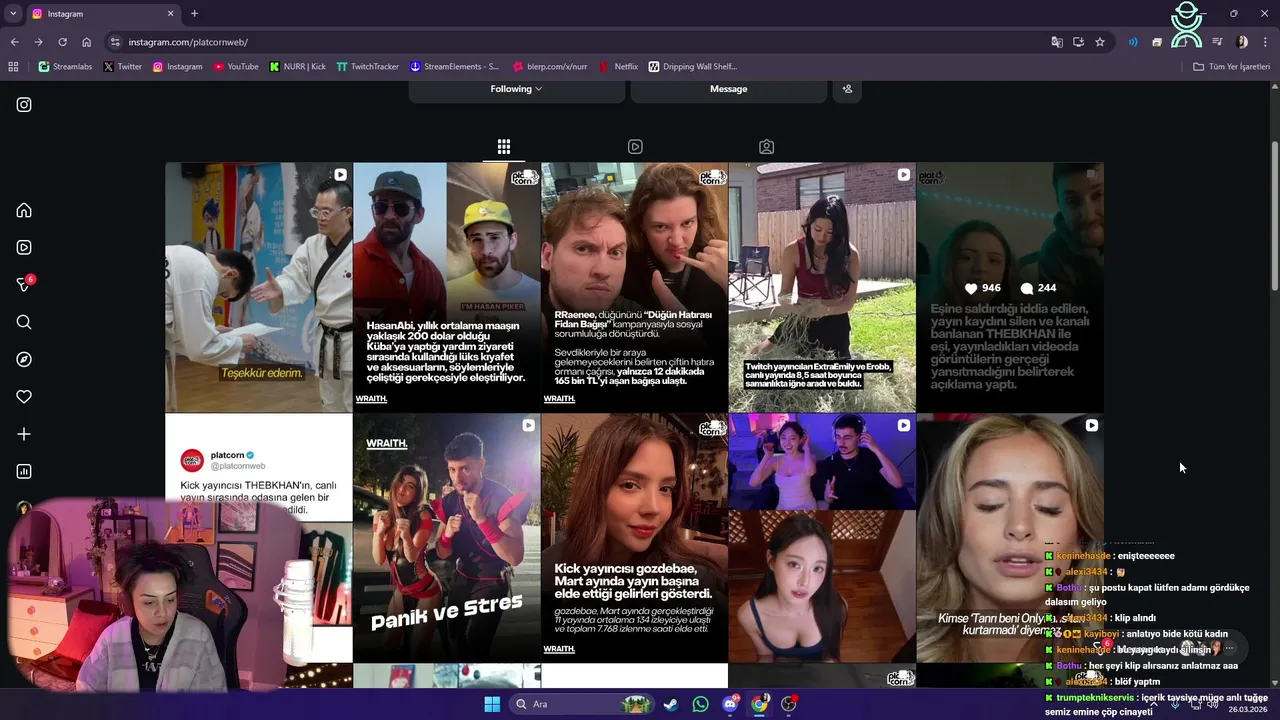Go back in browser
The width and height of the screenshot is (1280, 720).
coord(14,42)
